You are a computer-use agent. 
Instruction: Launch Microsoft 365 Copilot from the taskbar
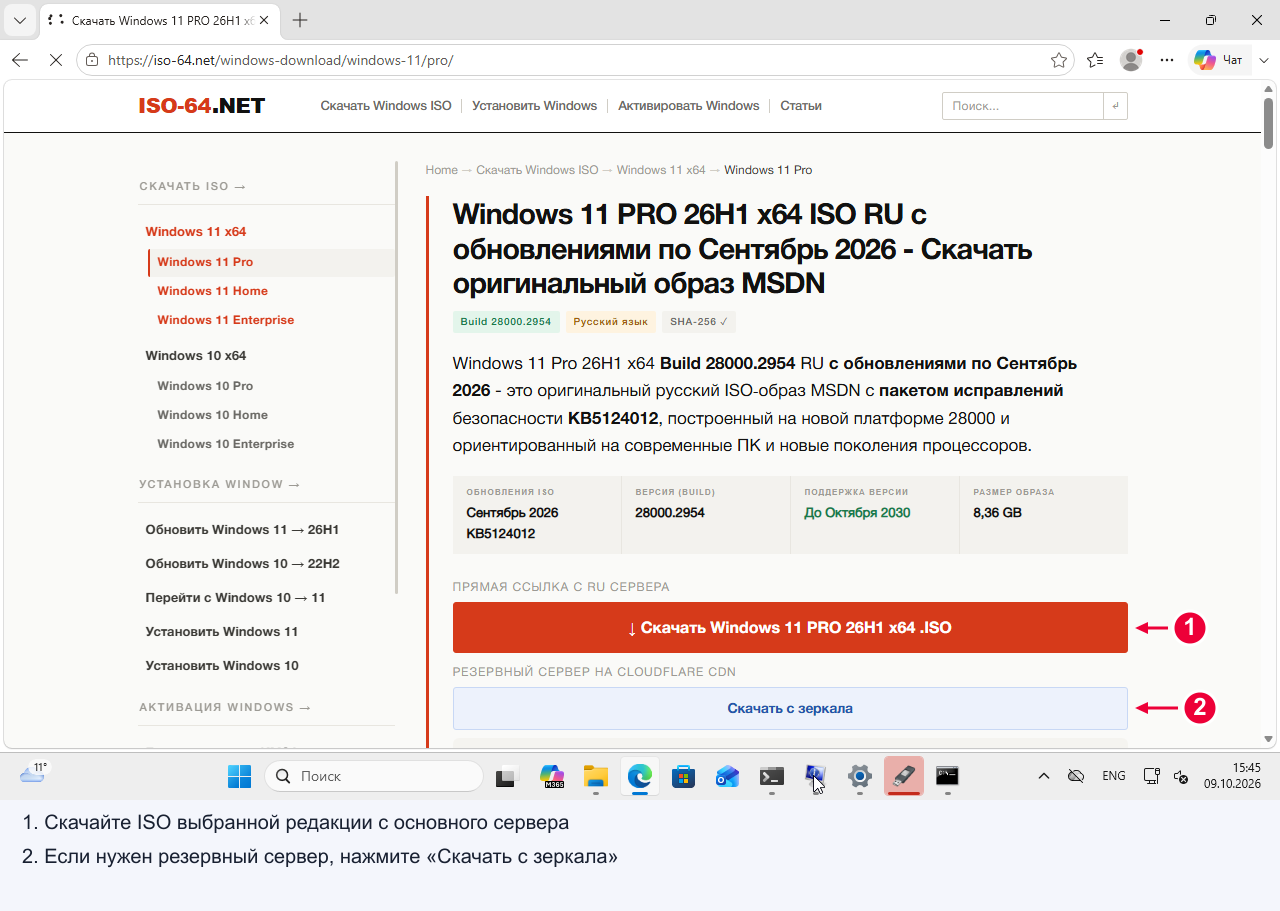click(551, 776)
